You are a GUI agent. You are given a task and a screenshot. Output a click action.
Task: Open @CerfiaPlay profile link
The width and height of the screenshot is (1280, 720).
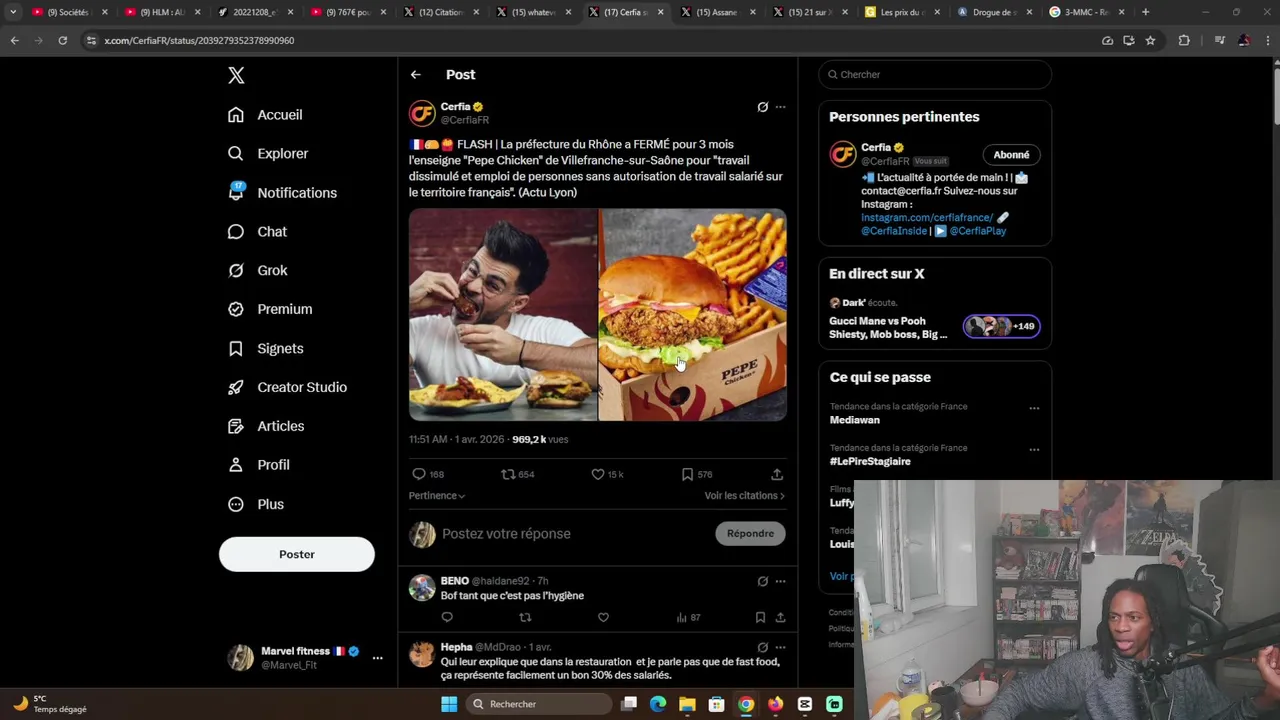click(x=978, y=231)
